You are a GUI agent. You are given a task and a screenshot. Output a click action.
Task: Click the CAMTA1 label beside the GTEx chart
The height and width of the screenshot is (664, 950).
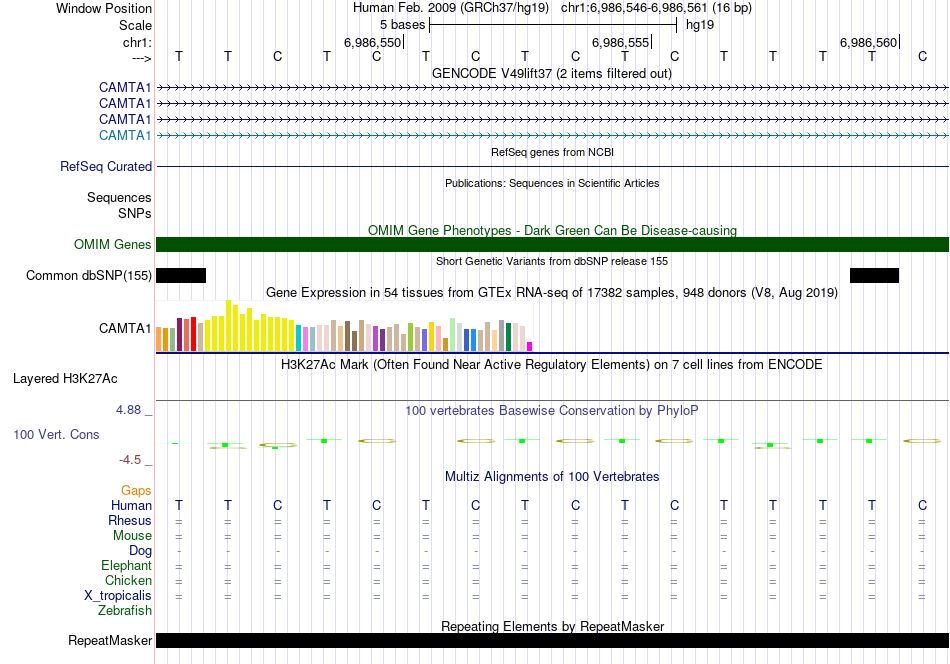click(125, 328)
